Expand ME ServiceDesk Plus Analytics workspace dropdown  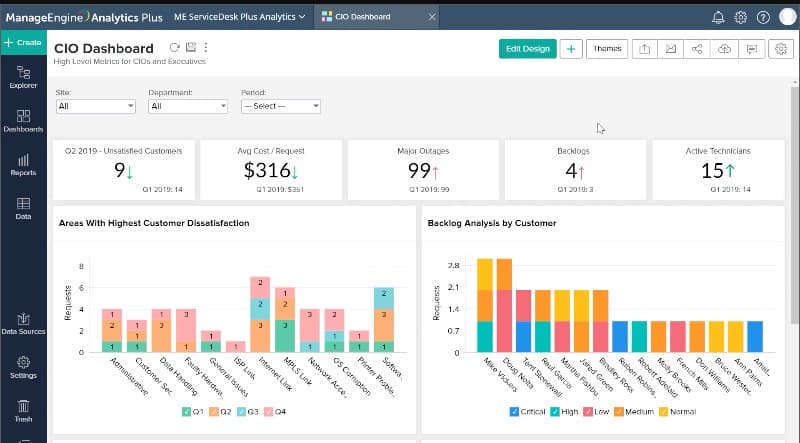coord(240,17)
